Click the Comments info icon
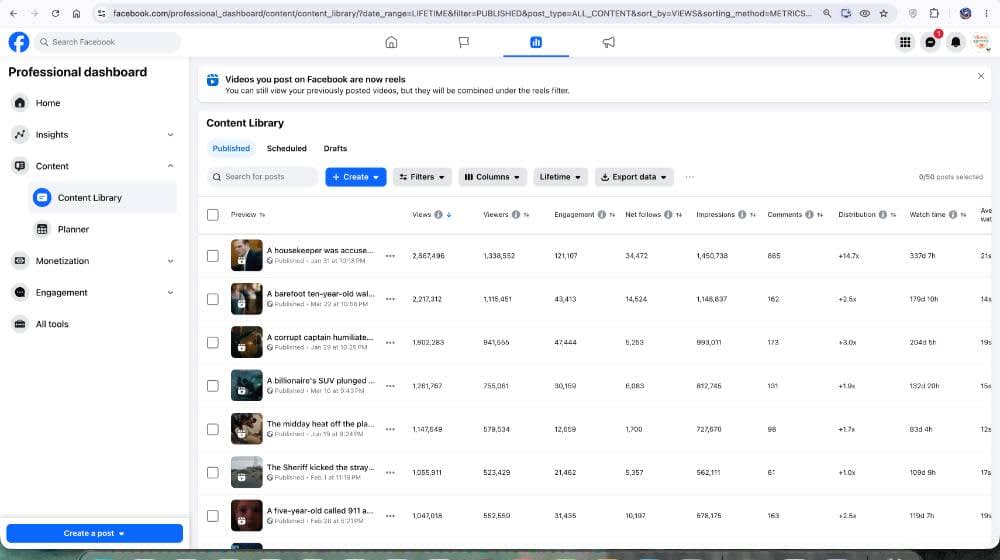Image resolution: width=1000 pixels, height=560 pixels. [809, 215]
